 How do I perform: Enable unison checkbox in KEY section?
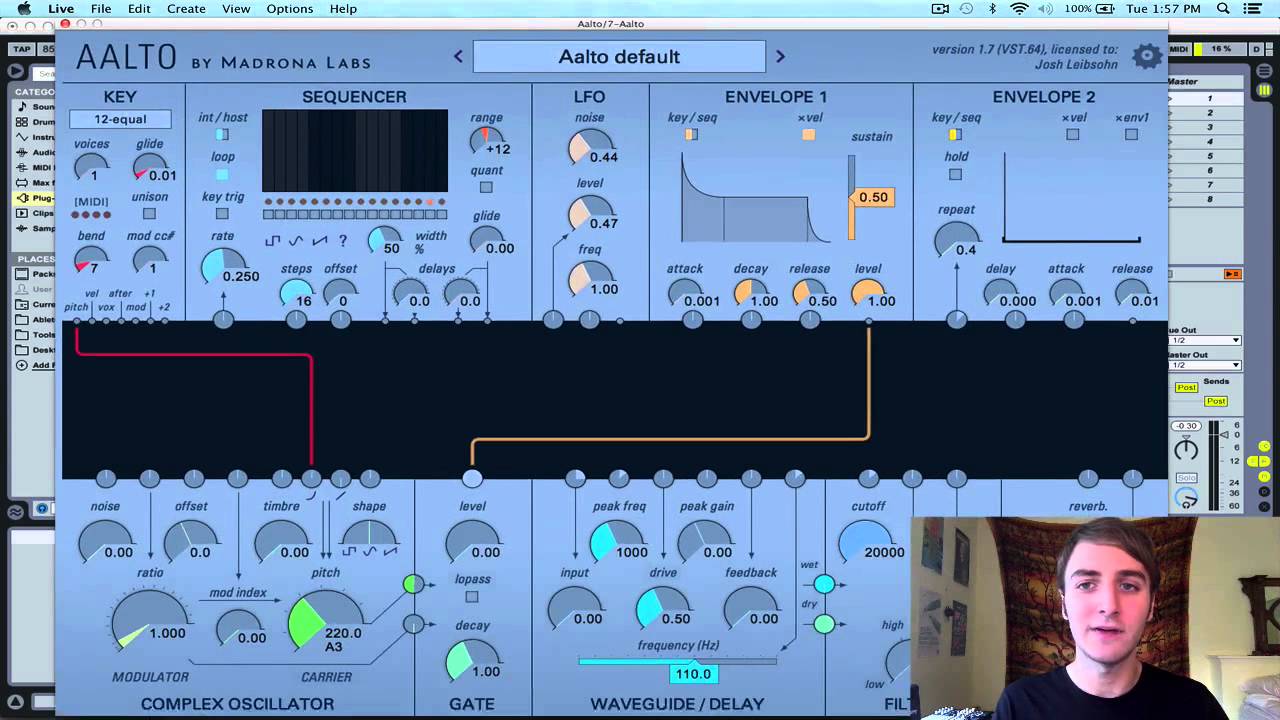tap(149, 213)
